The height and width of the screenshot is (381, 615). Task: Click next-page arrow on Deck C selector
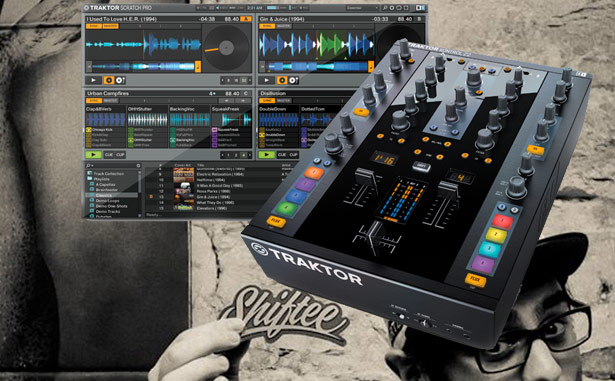click(x=249, y=155)
